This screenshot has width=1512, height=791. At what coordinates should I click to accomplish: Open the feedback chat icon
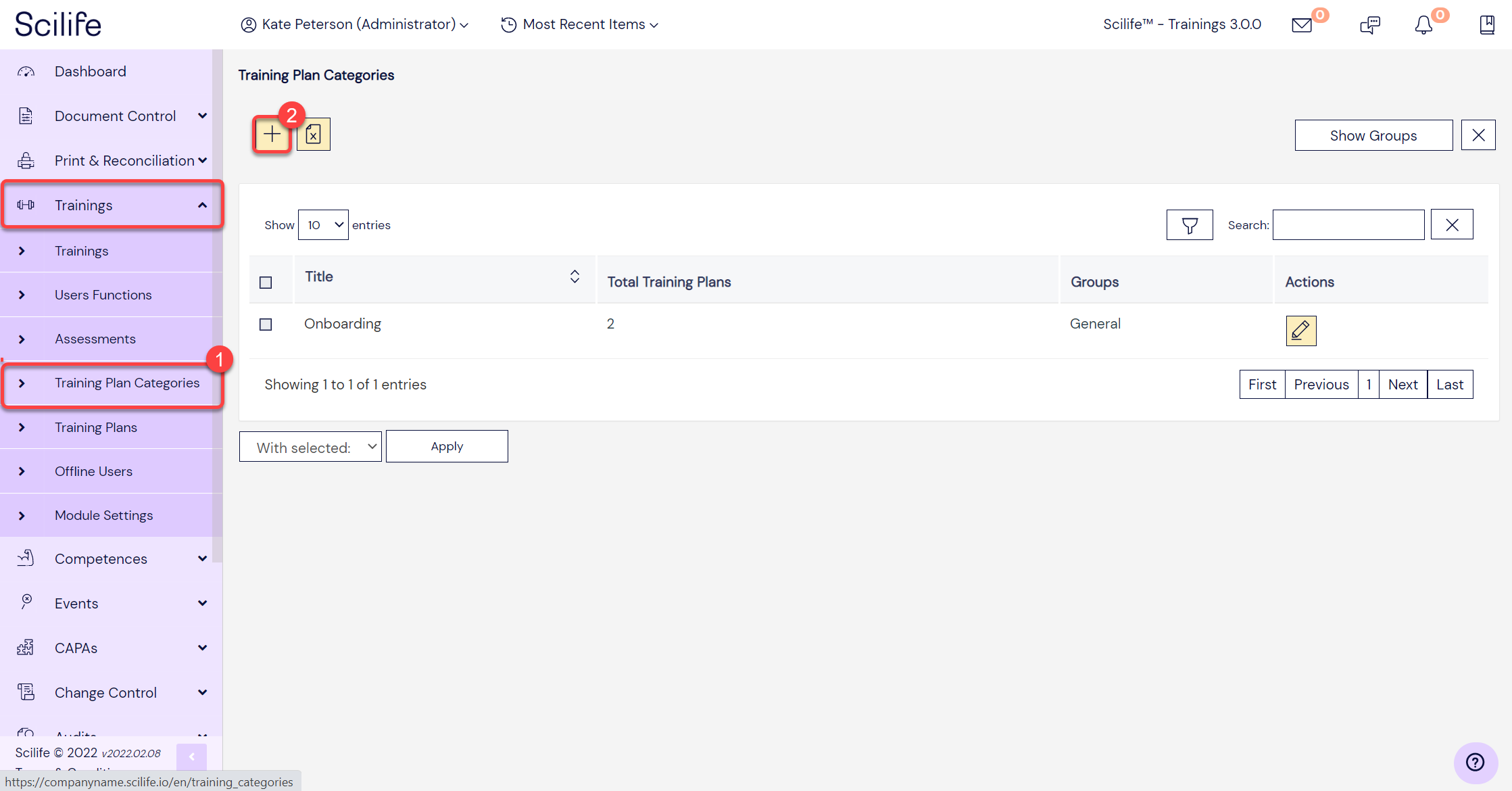tap(1370, 24)
